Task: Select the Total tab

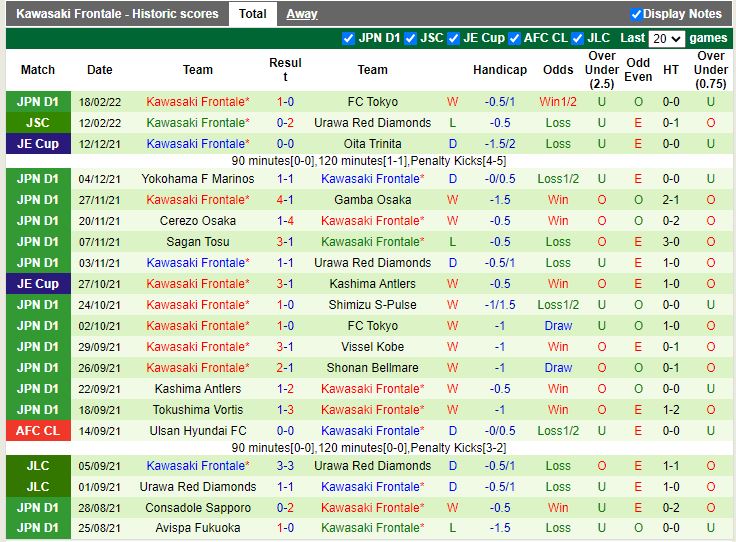Action: coord(253,14)
